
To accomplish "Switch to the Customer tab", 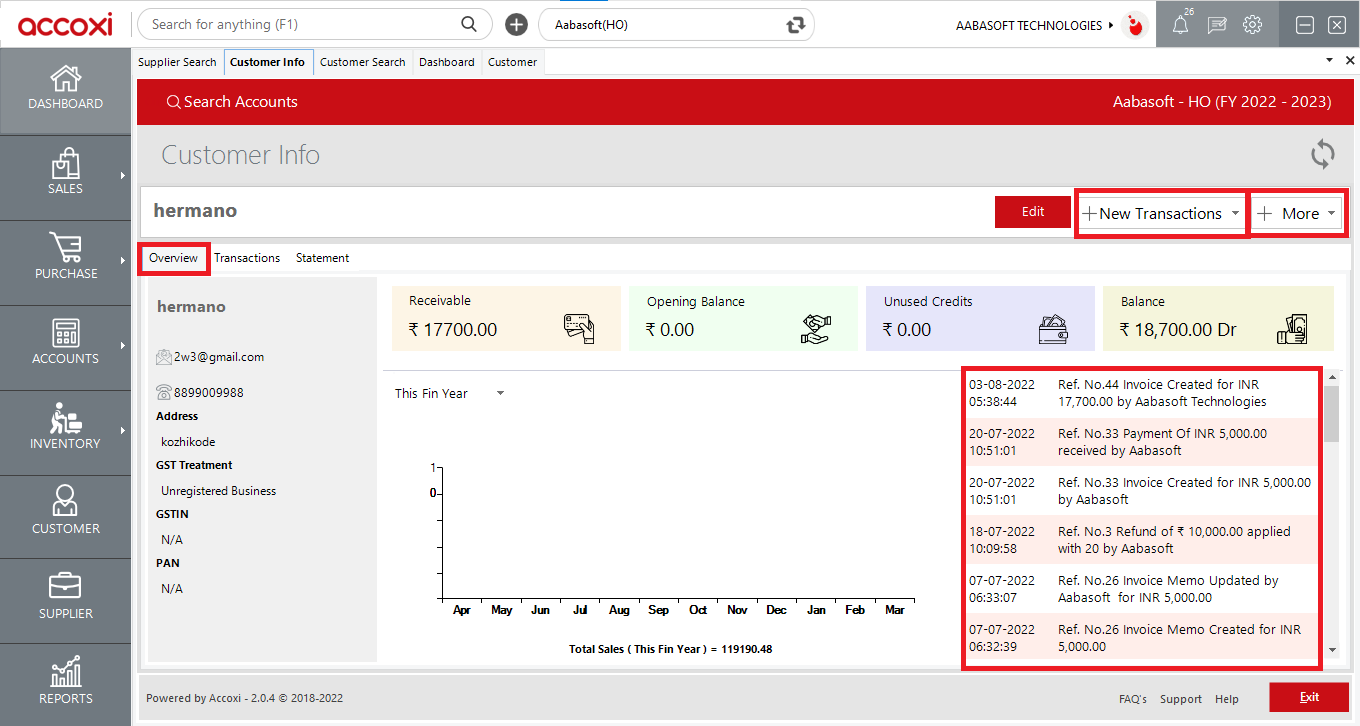I will 513,62.
